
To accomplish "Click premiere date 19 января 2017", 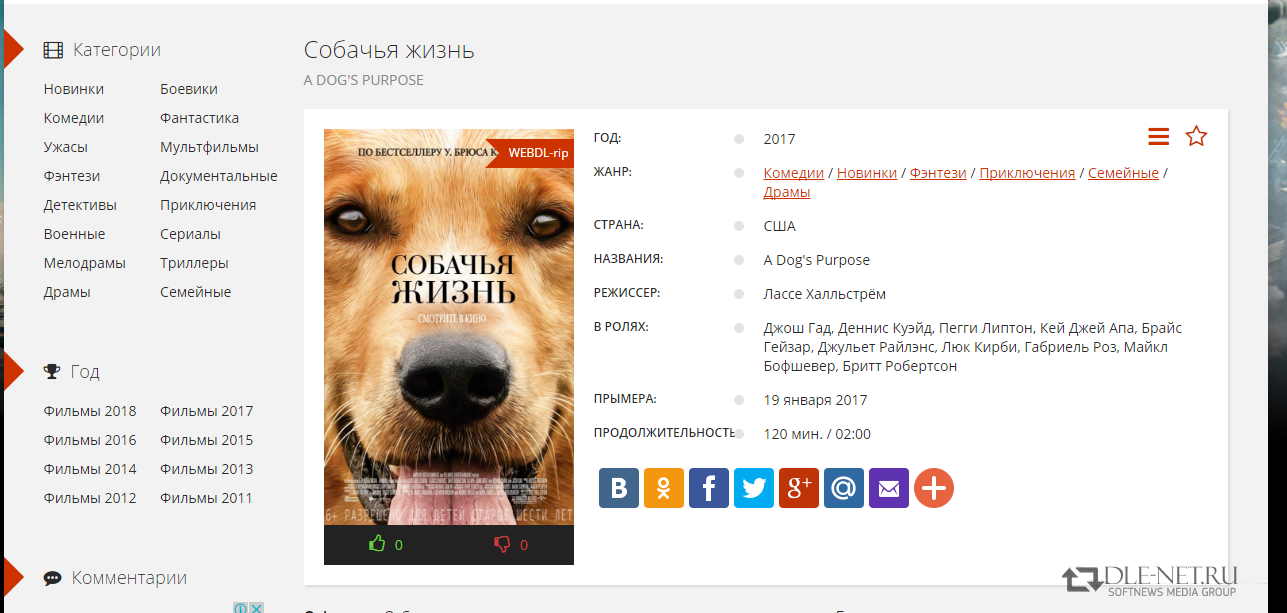I will 815,400.
